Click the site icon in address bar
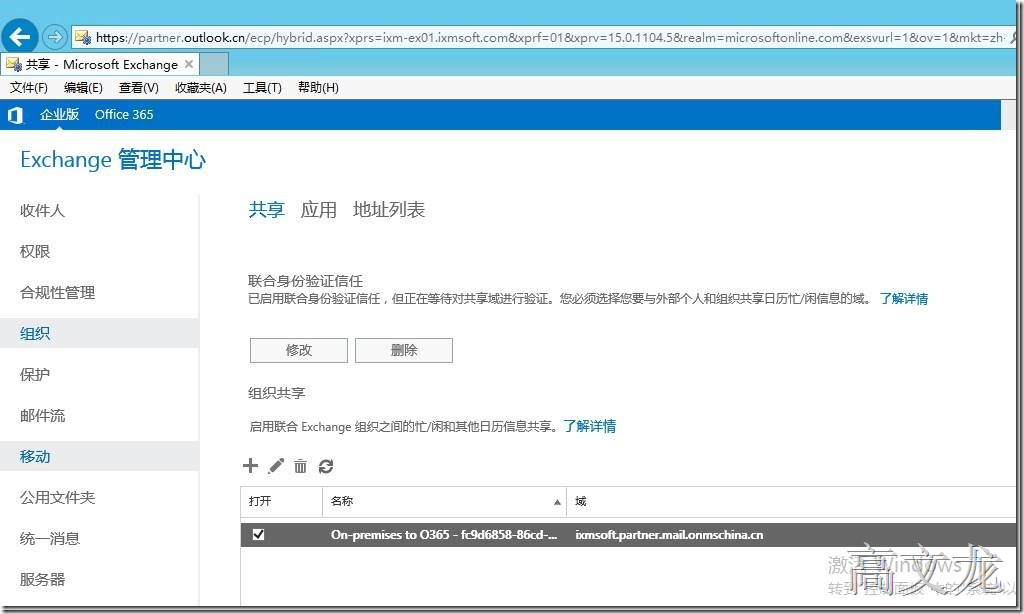 (x=83, y=37)
